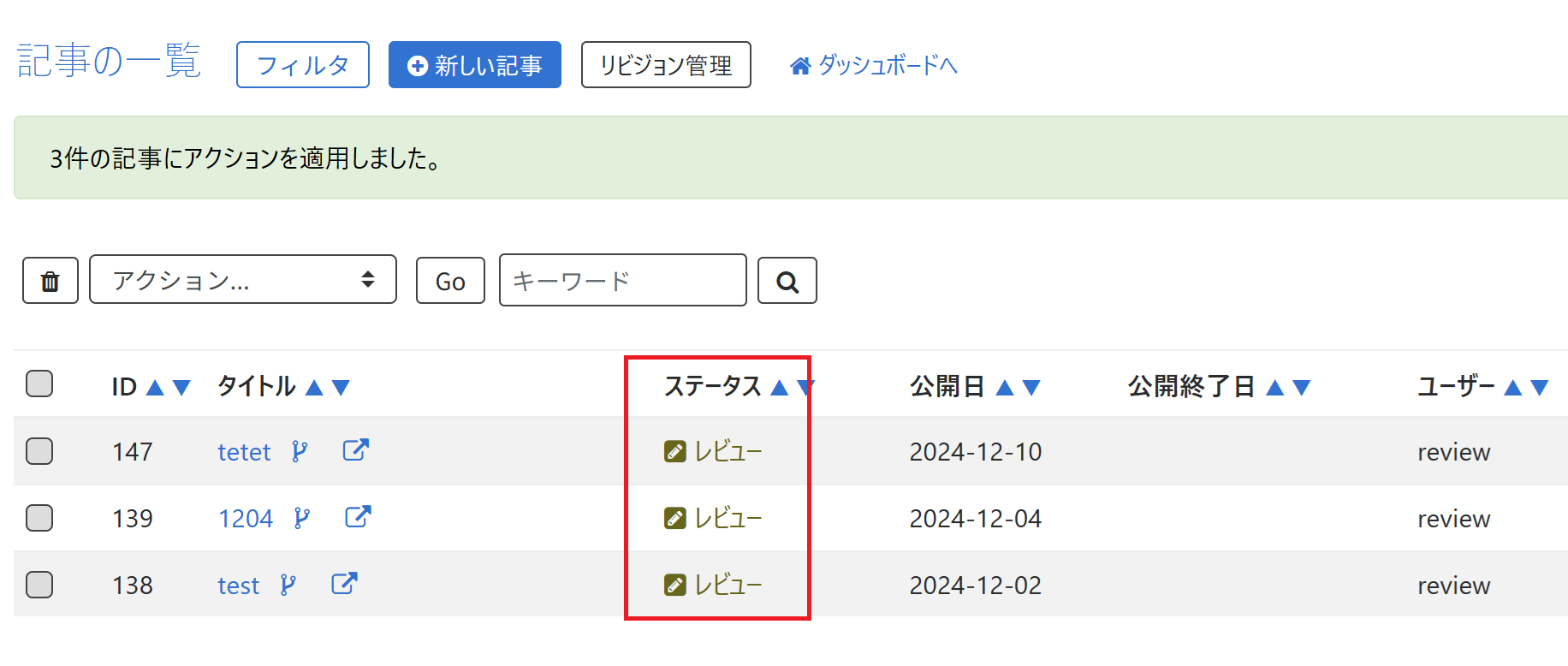
Task: Open branch icon for article tetet
Action: coord(299,451)
